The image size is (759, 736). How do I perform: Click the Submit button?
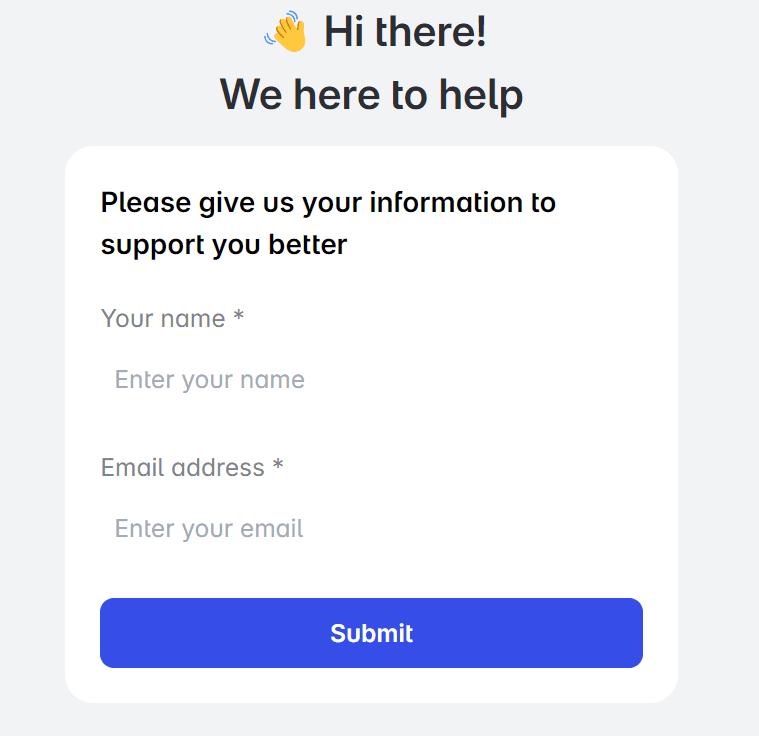371,633
